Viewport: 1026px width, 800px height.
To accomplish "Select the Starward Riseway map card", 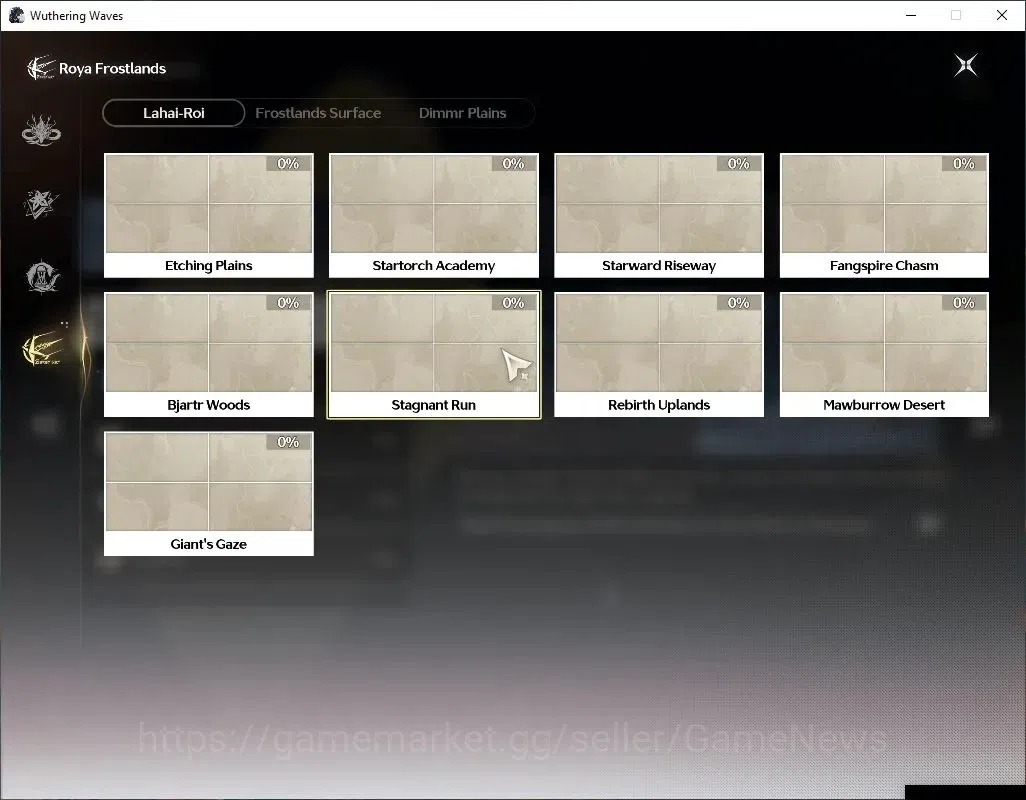I will click(659, 215).
